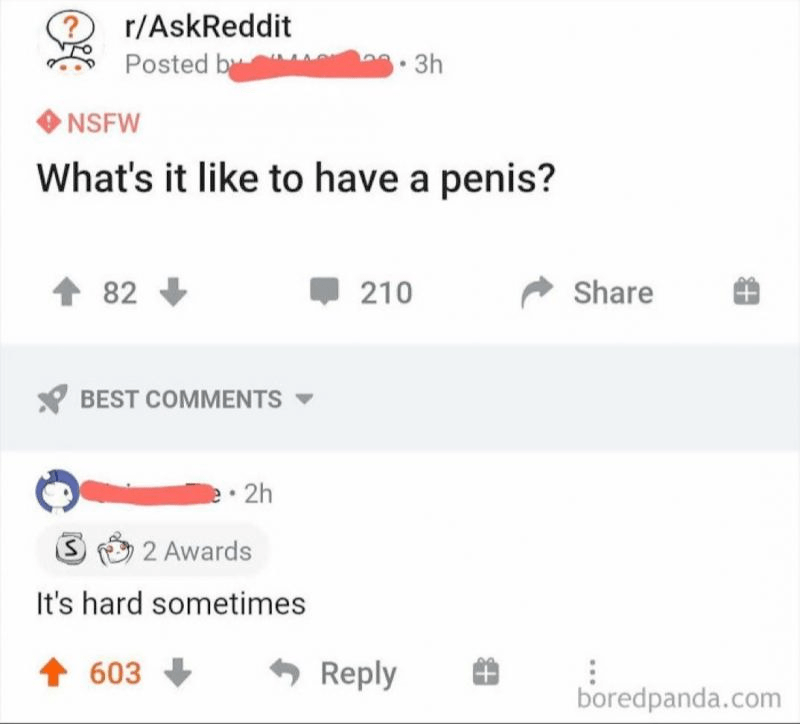Upvote the AskReddit post
This screenshot has height=724, width=800.
[x=67, y=293]
